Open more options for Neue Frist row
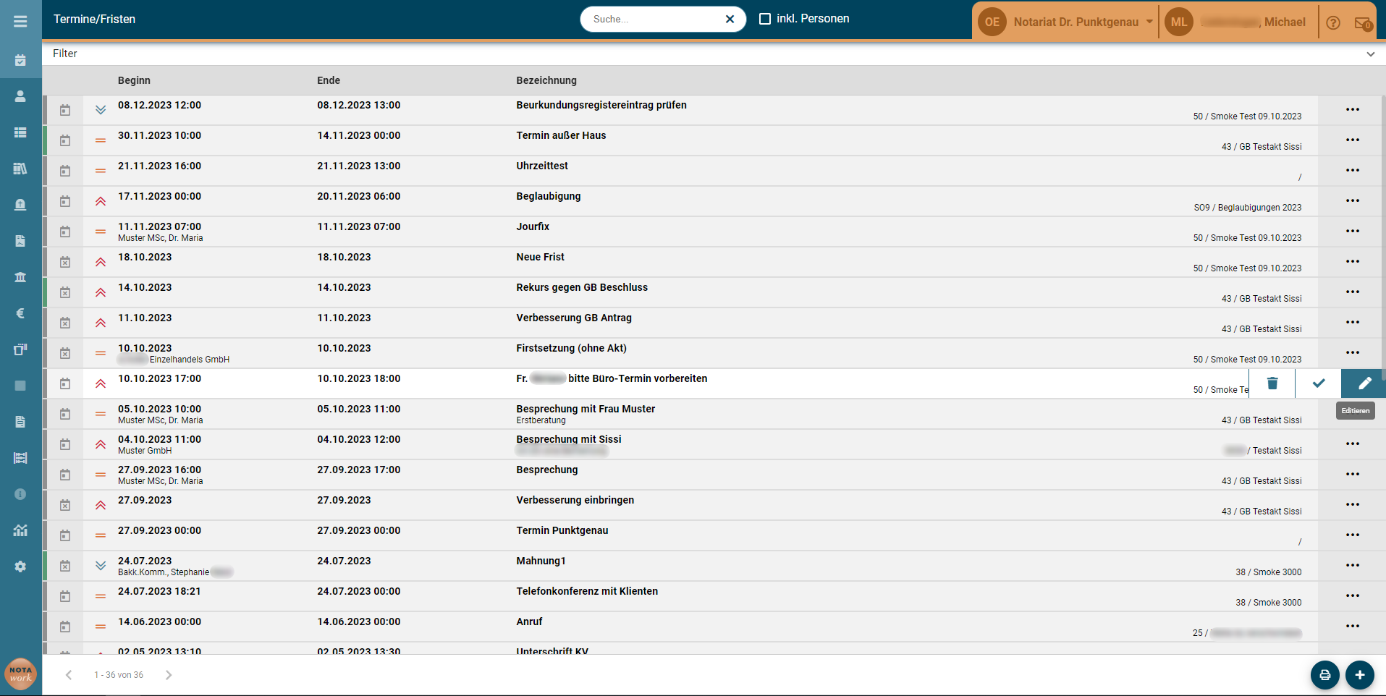This screenshot has height=696, width=1386. (x=1353, y=261)
